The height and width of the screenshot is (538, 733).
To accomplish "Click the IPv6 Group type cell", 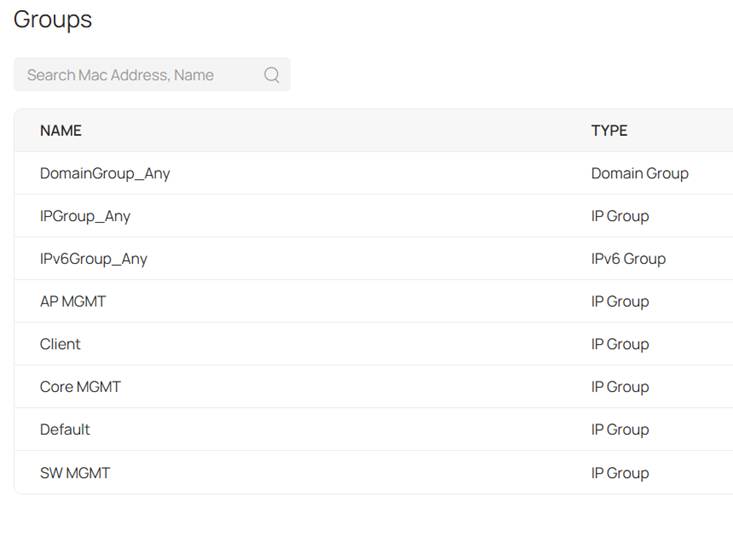I will coord(629,259).
